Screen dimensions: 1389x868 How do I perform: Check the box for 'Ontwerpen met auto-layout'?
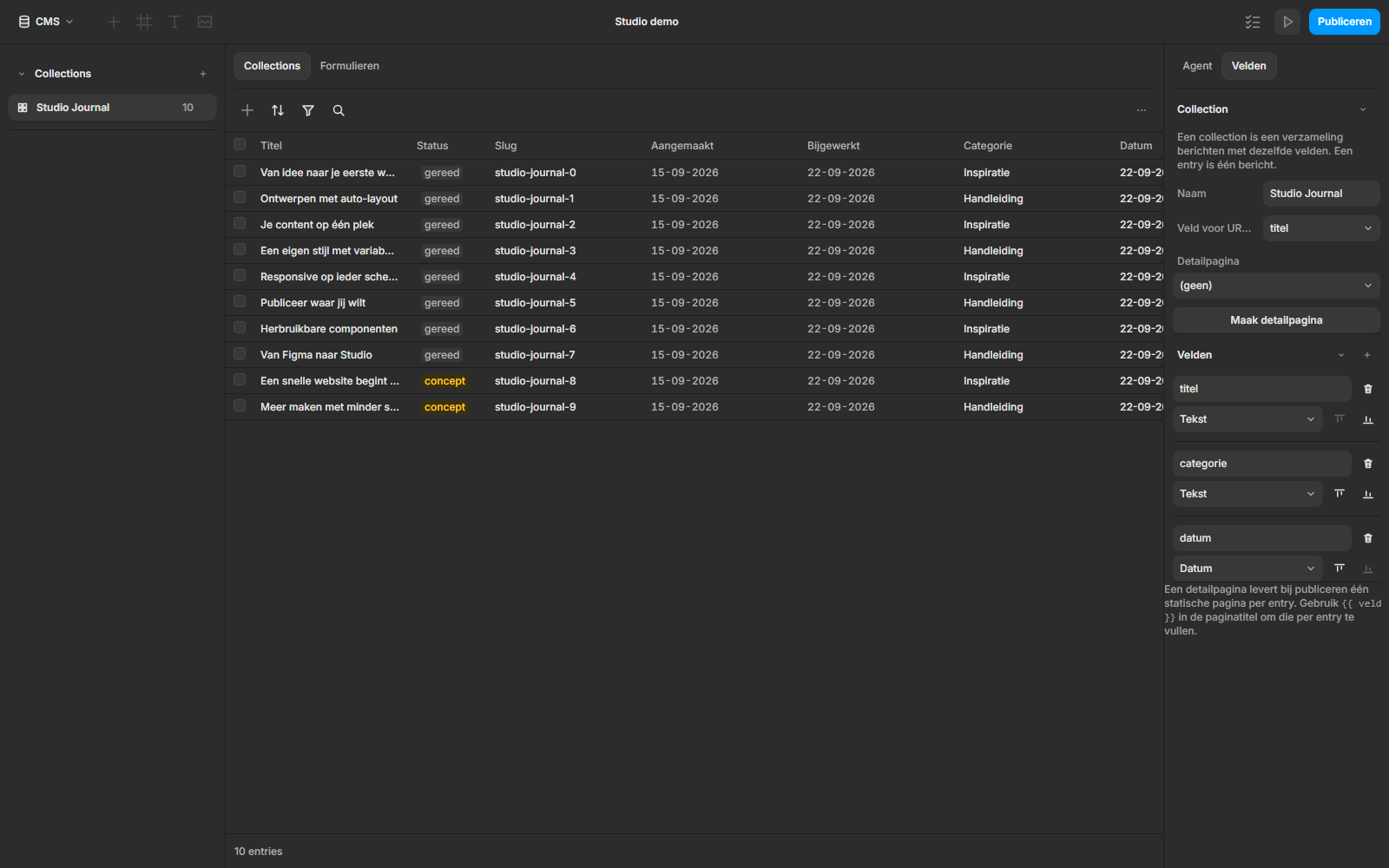[240, 198]
